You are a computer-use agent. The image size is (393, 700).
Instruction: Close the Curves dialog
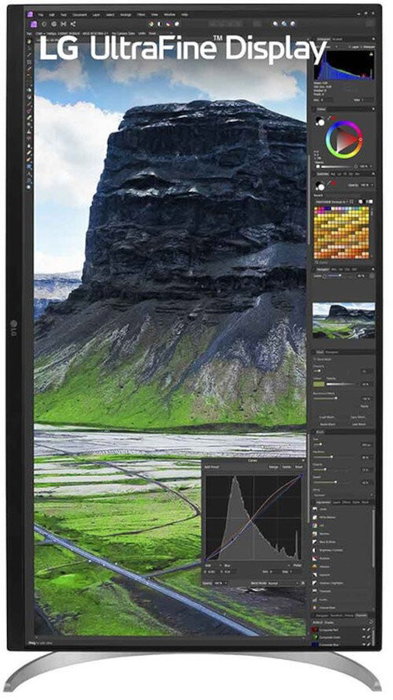(x=303, y=460)
